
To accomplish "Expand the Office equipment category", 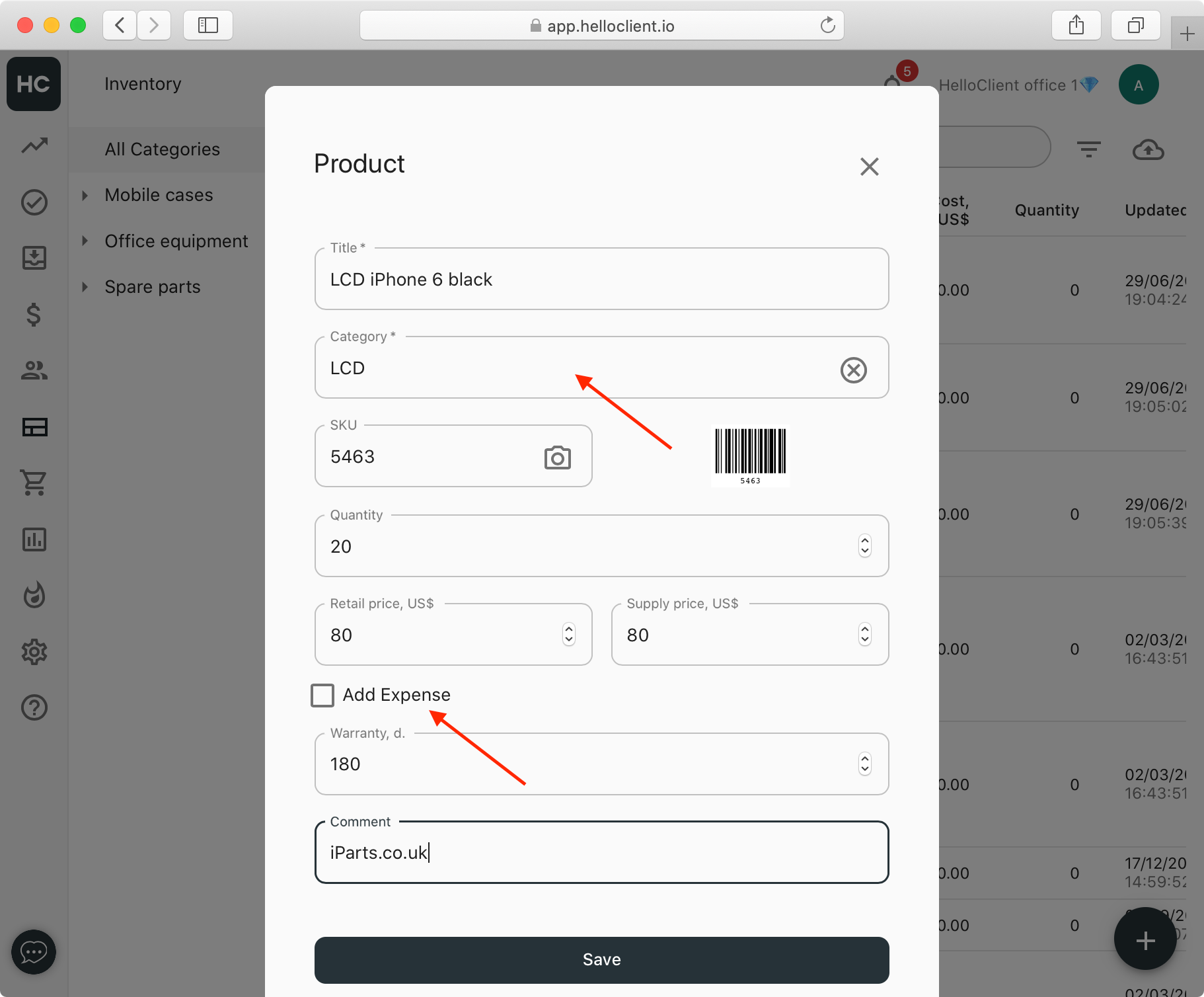I will point(85,241).
